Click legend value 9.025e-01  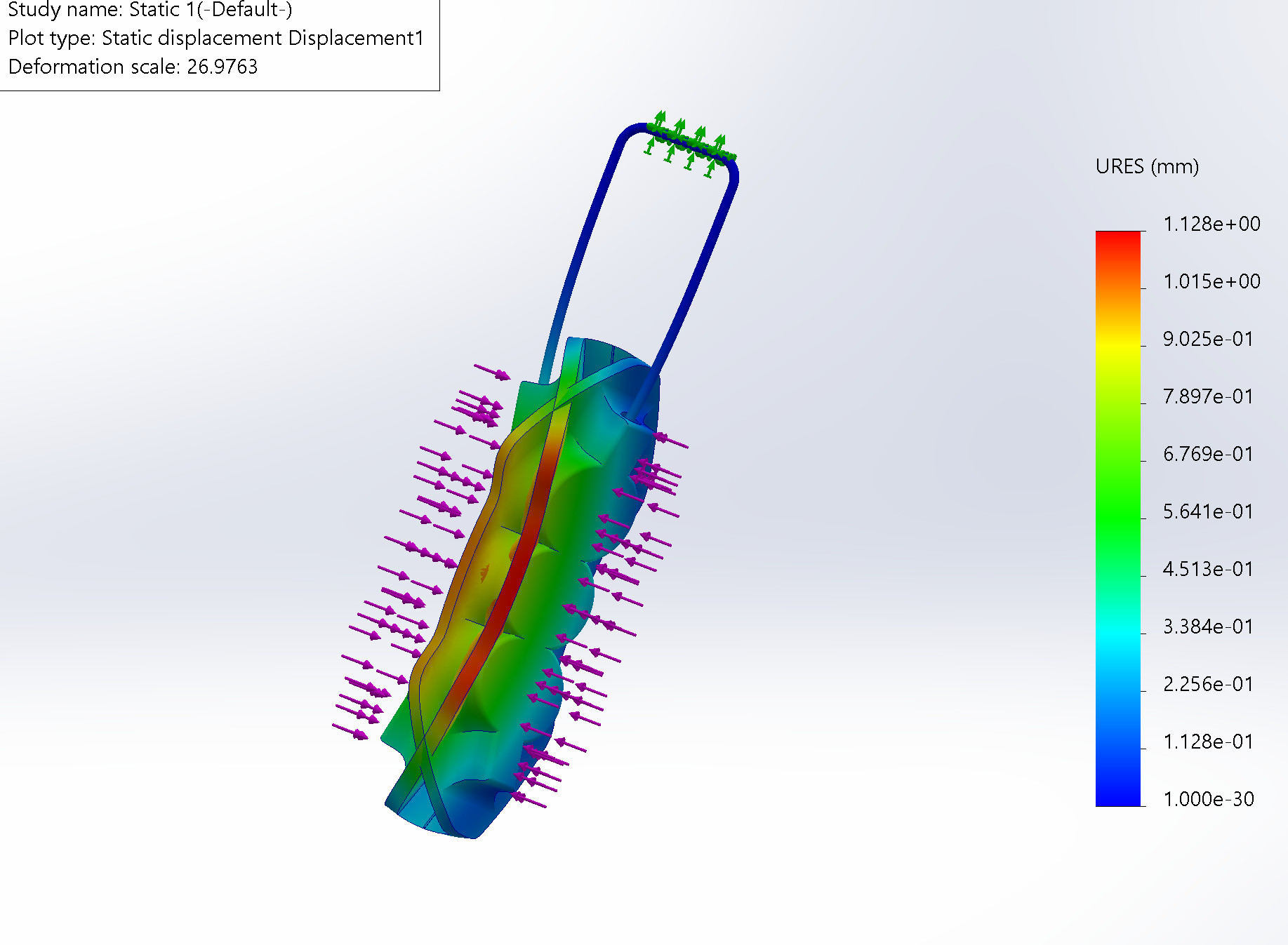(x=1208, y=339)
